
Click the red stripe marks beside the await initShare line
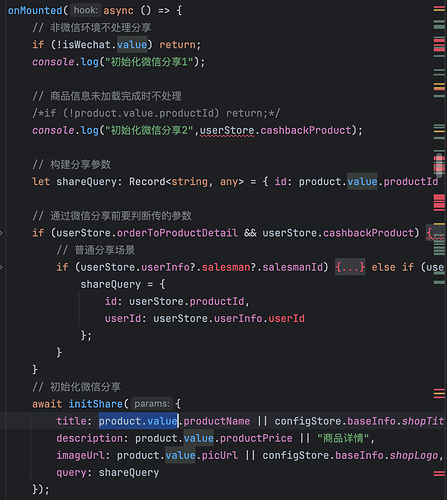(x=439, y=393)
